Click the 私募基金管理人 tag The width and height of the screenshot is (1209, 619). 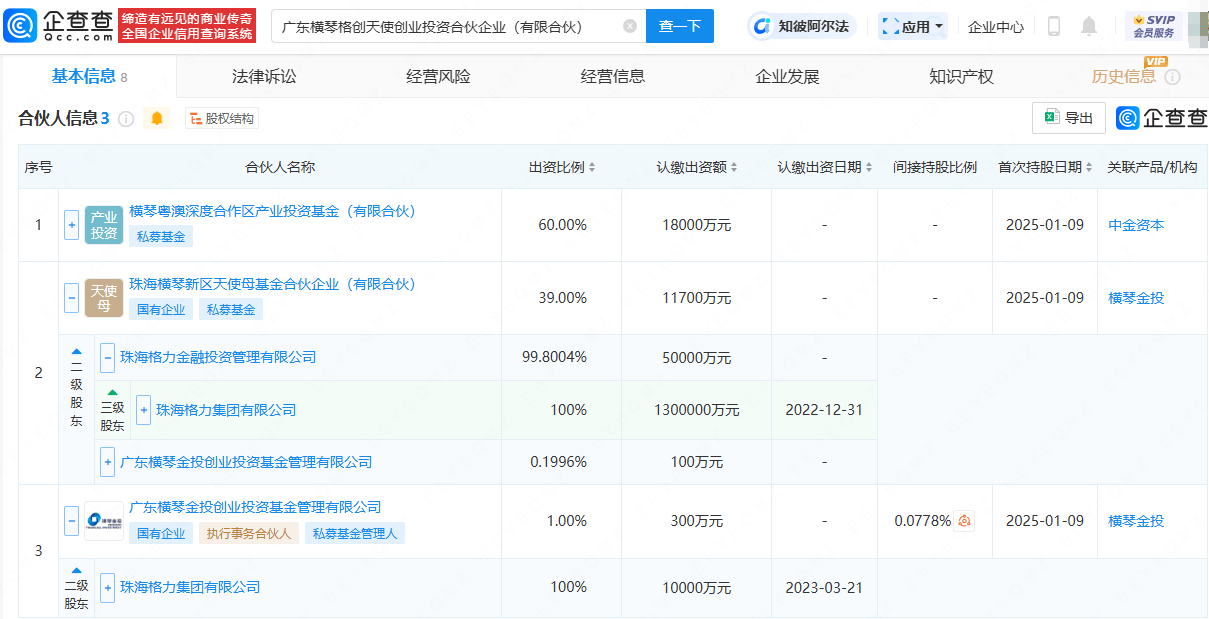click(355, 534)
